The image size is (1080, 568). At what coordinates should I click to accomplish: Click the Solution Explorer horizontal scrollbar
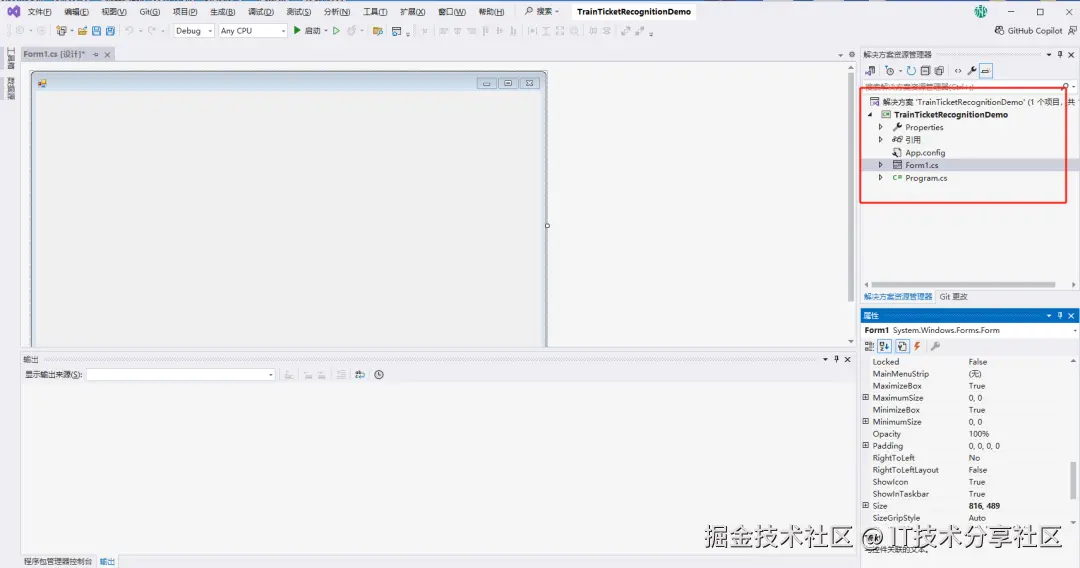point(963,284)
